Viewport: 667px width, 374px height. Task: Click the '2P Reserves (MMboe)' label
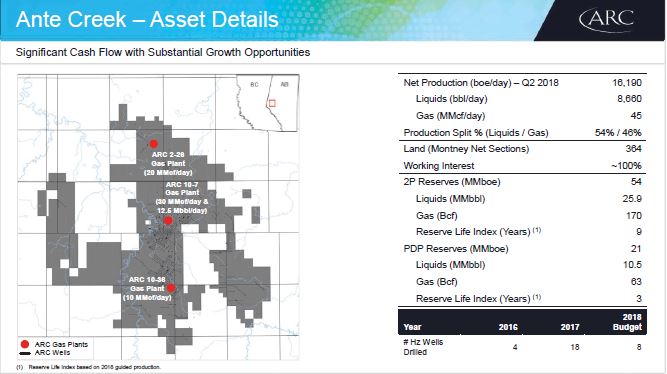click(452, 182)
